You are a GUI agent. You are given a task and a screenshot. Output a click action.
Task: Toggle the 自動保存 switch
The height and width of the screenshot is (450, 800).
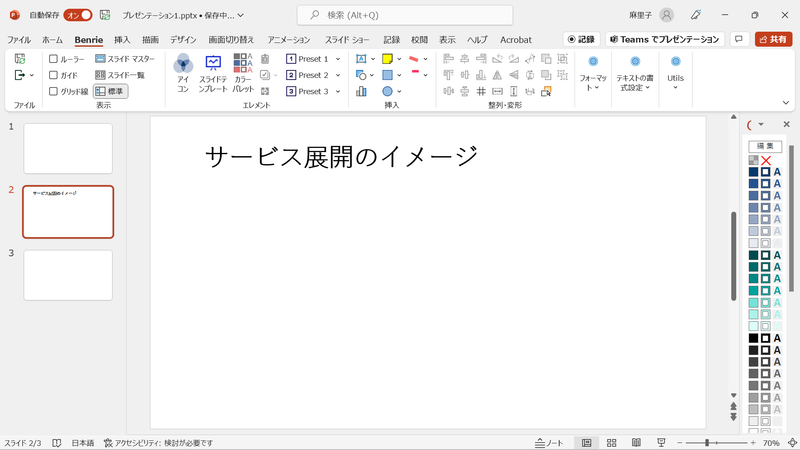[78, 15]
